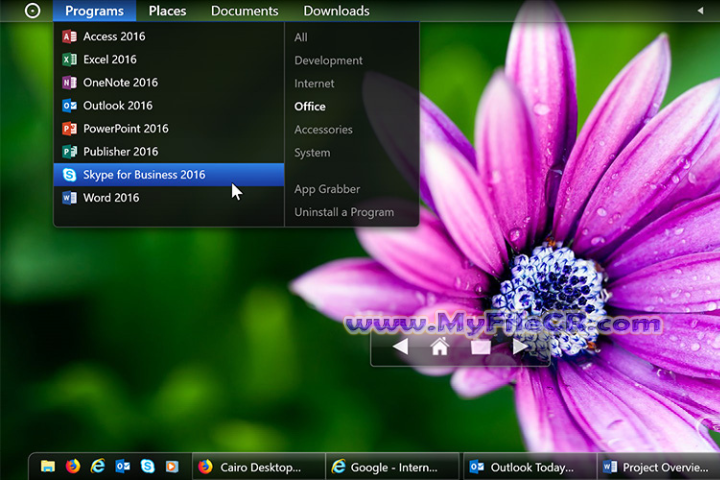Click the Publisher 2016 icon
The height and width of the screenshot is (480, 720).
click(69, 151)
